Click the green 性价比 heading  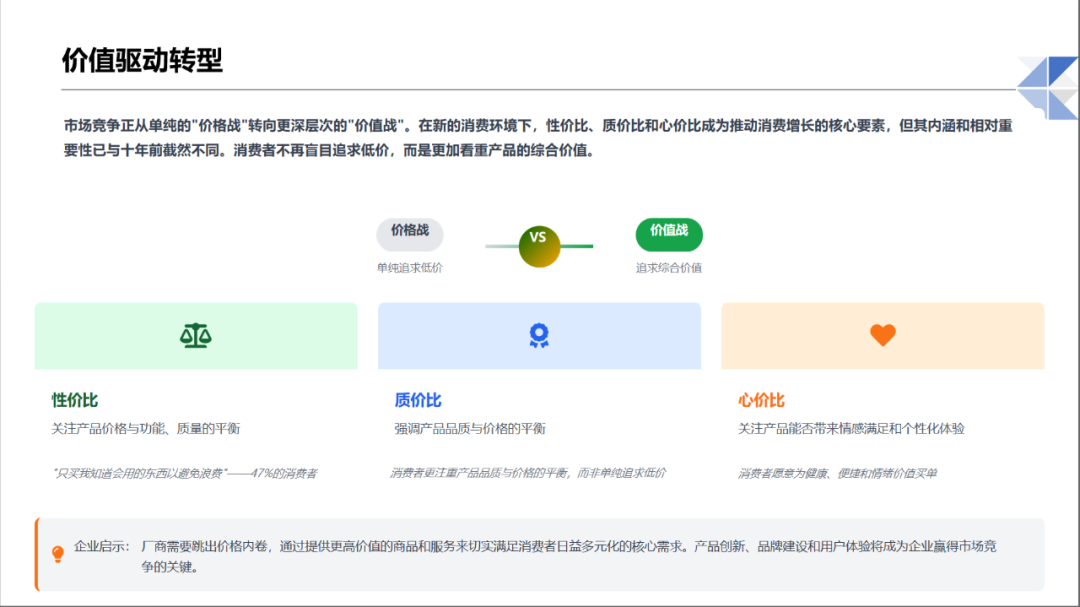tap(75, 400)
